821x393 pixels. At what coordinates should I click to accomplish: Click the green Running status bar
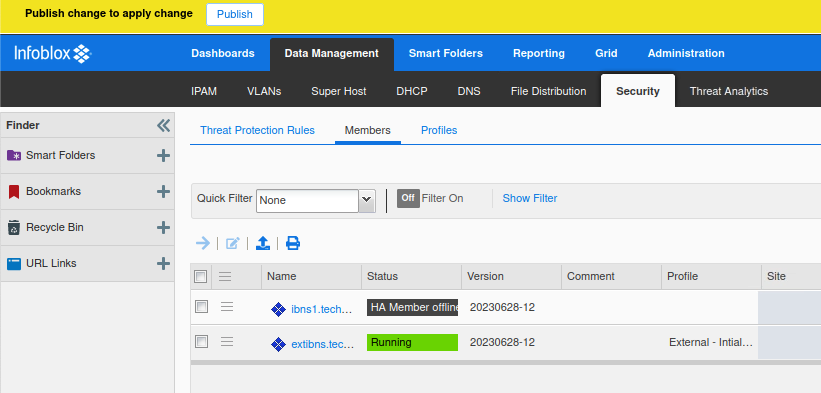point(413,342)
